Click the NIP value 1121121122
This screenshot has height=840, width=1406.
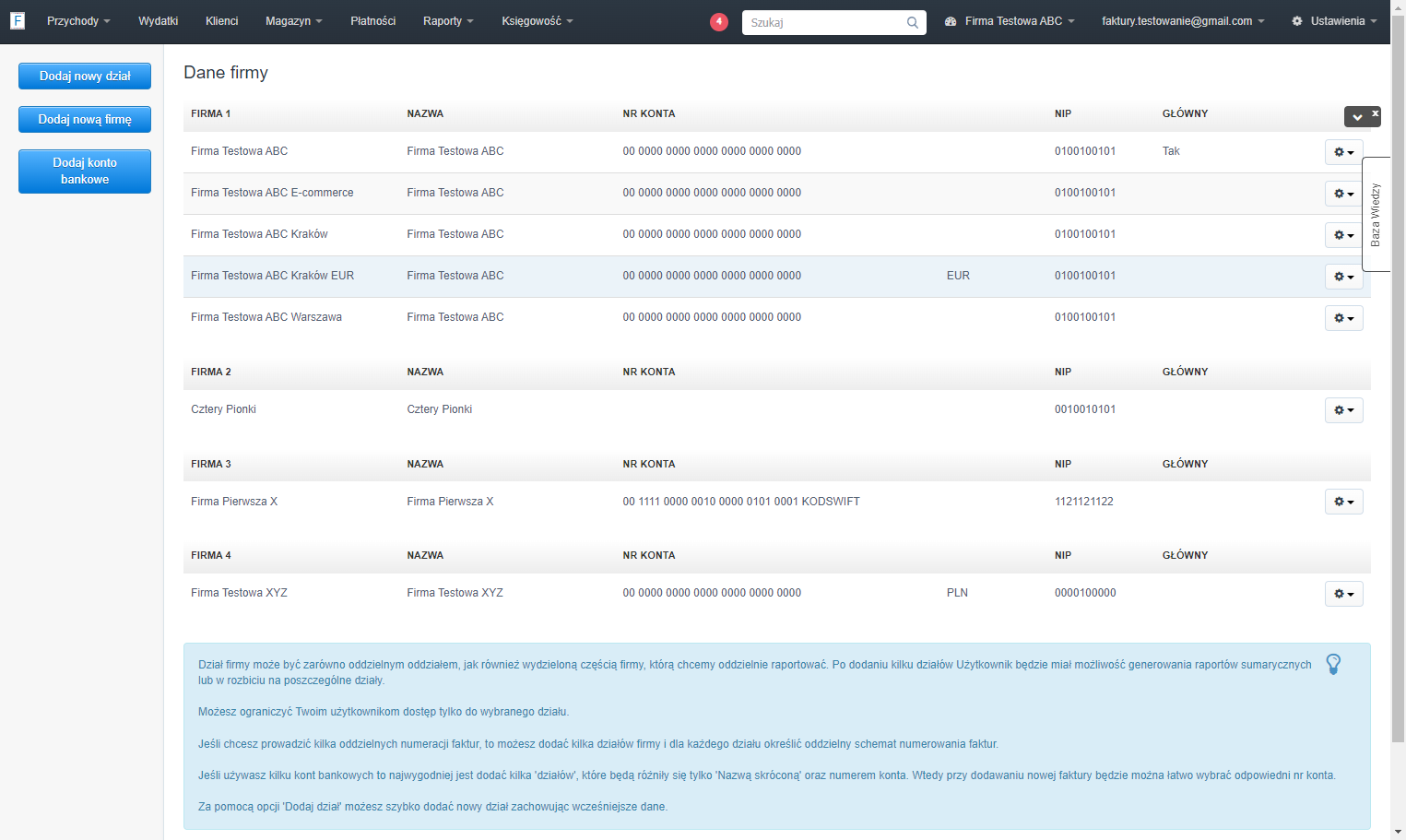click(1084, 502)
